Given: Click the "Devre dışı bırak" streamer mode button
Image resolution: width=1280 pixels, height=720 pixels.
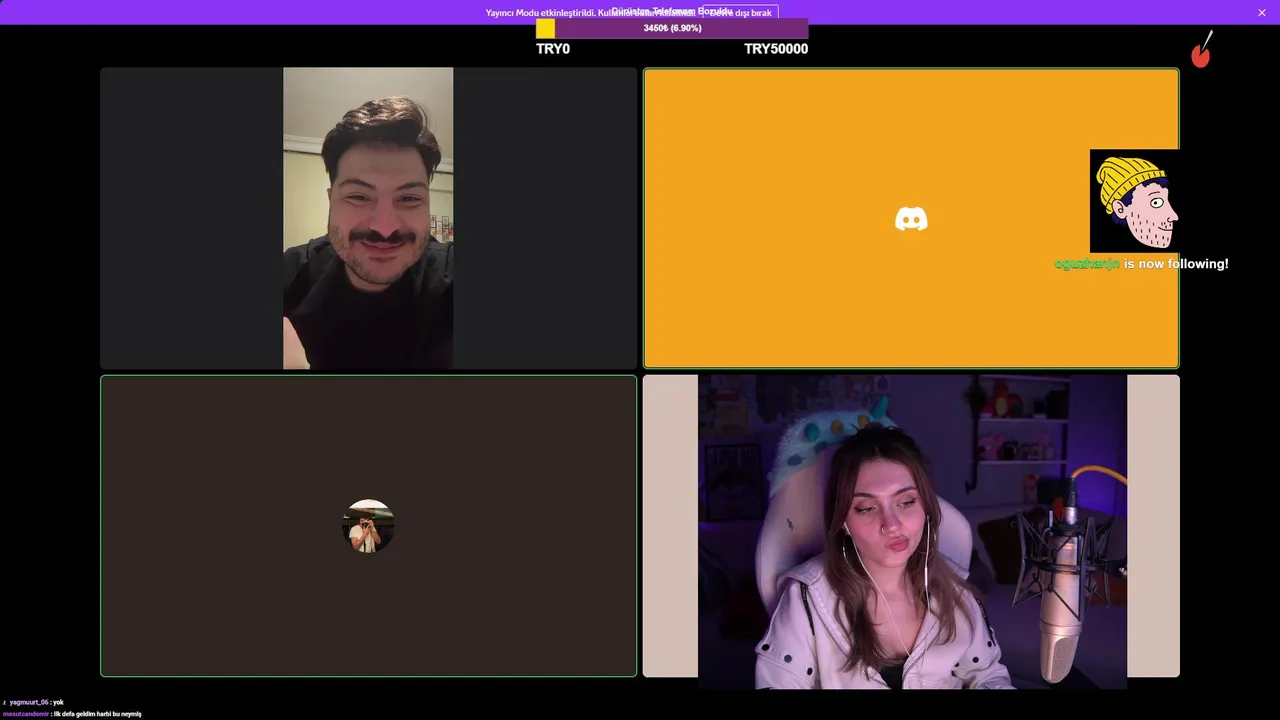Looking at the screenshot, I should [738, 13].
